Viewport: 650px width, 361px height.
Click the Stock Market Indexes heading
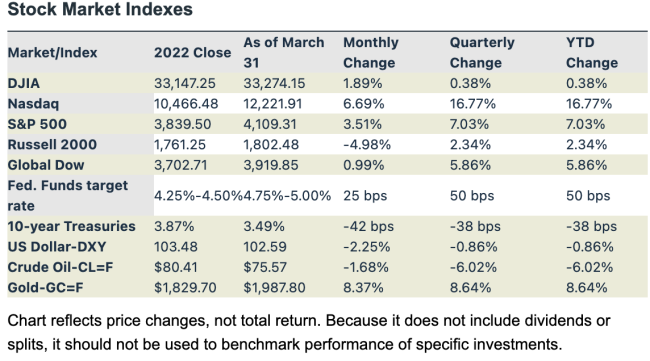coord(100,9)
